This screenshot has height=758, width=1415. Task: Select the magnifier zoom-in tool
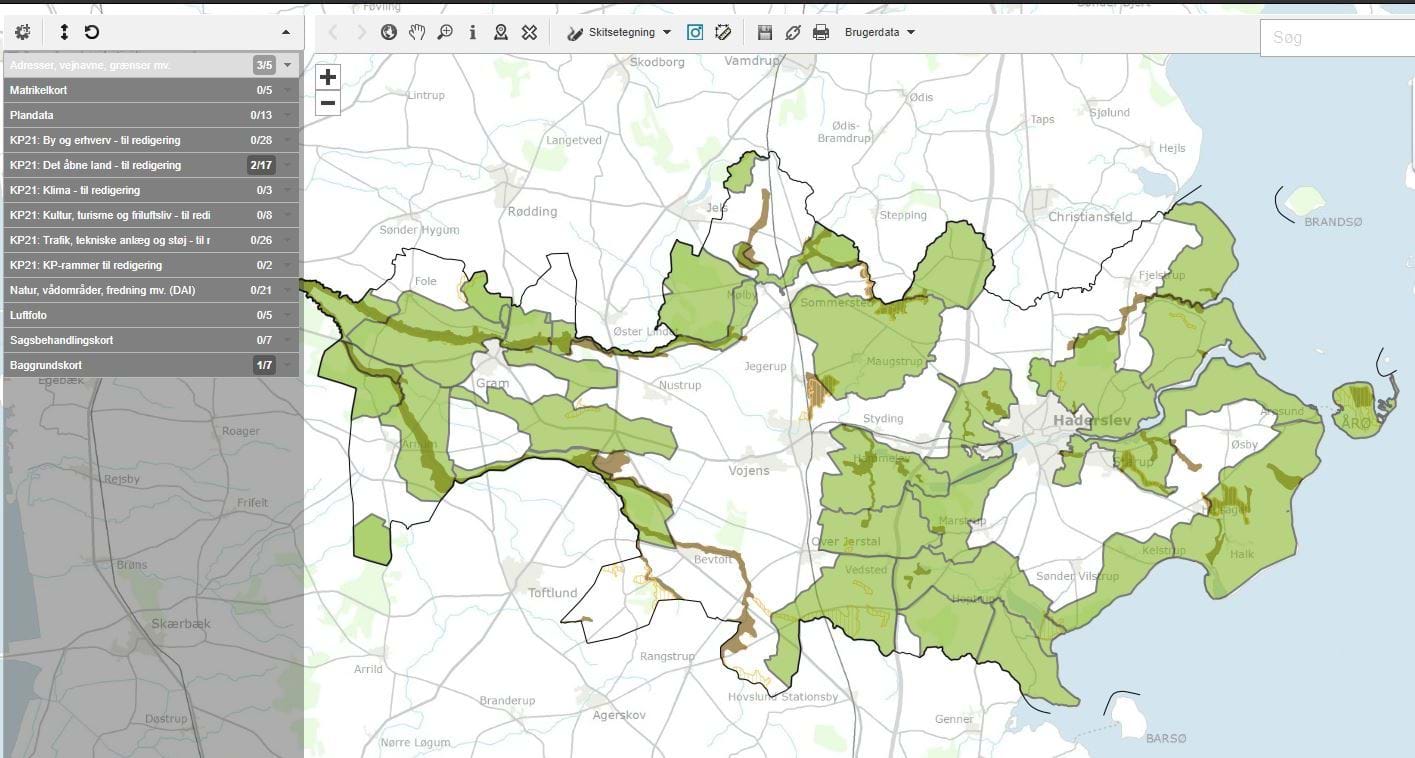pos(445,32)
